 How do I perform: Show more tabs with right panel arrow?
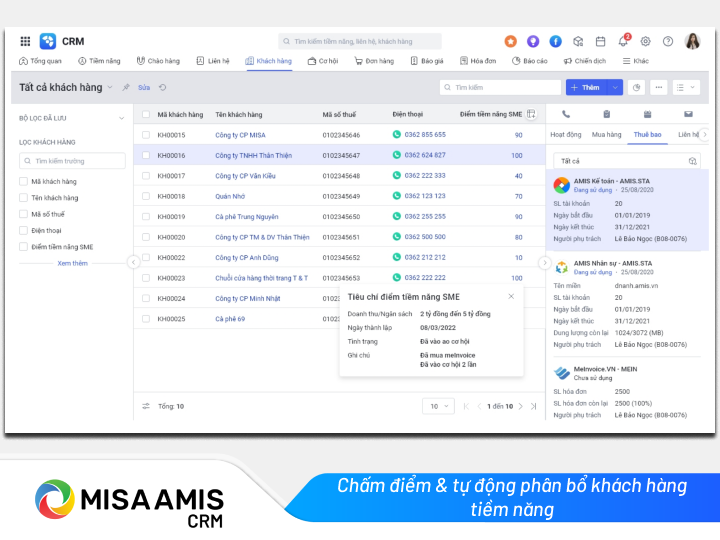click(x=705, y=135)
